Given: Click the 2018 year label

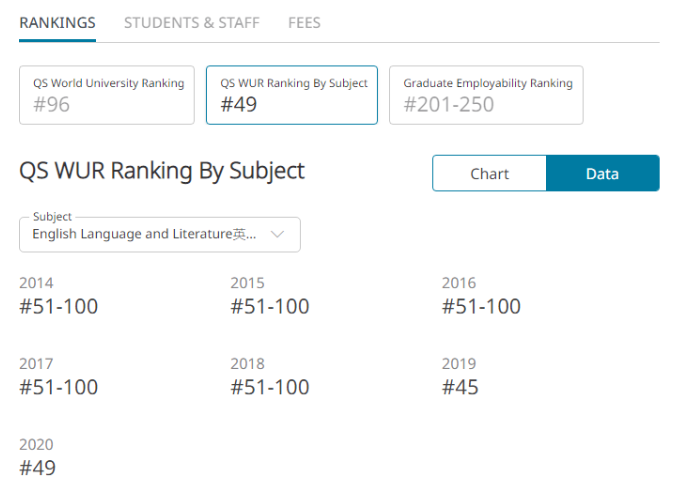Looking at the screenshot, I should [247, 364].
